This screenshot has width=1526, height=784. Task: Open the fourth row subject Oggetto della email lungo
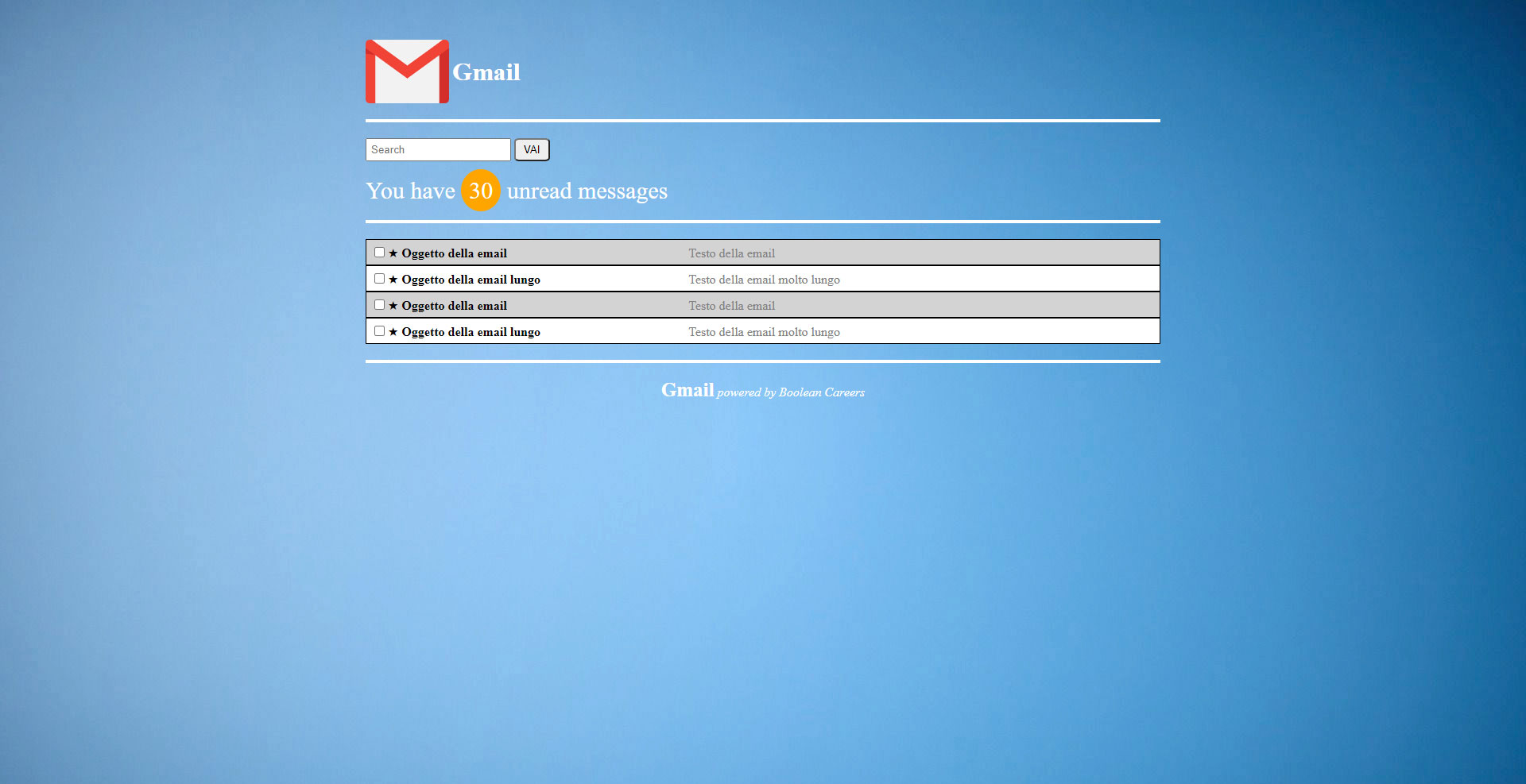(471, 332)
